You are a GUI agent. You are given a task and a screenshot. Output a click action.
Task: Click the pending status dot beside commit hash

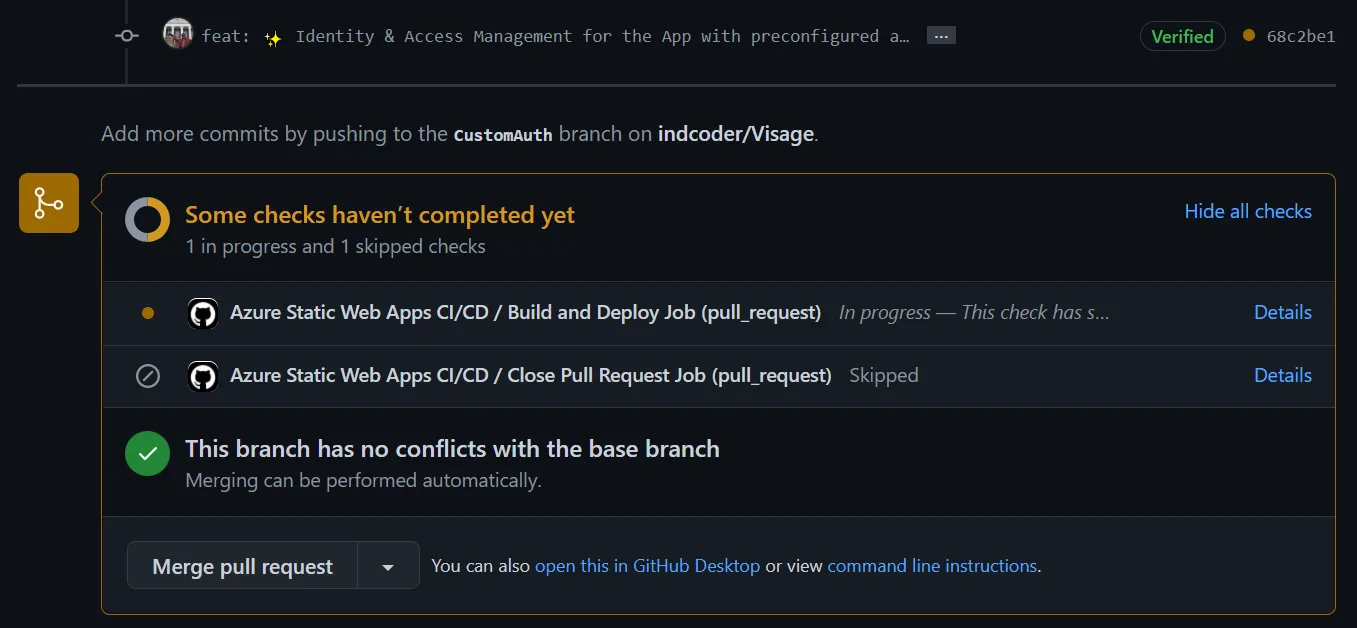[1248, 36]
